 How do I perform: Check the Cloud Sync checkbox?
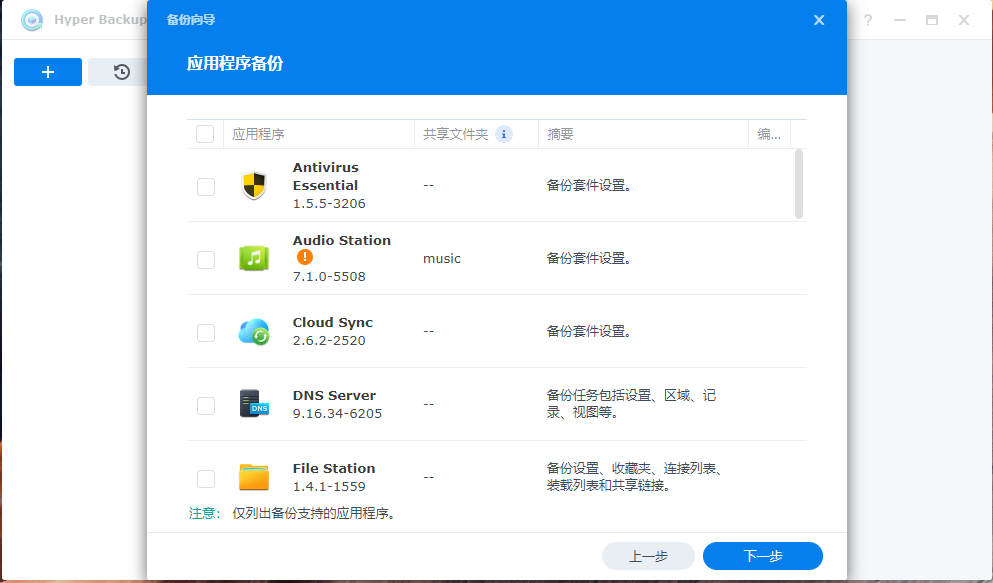click(x=206, y=332)
